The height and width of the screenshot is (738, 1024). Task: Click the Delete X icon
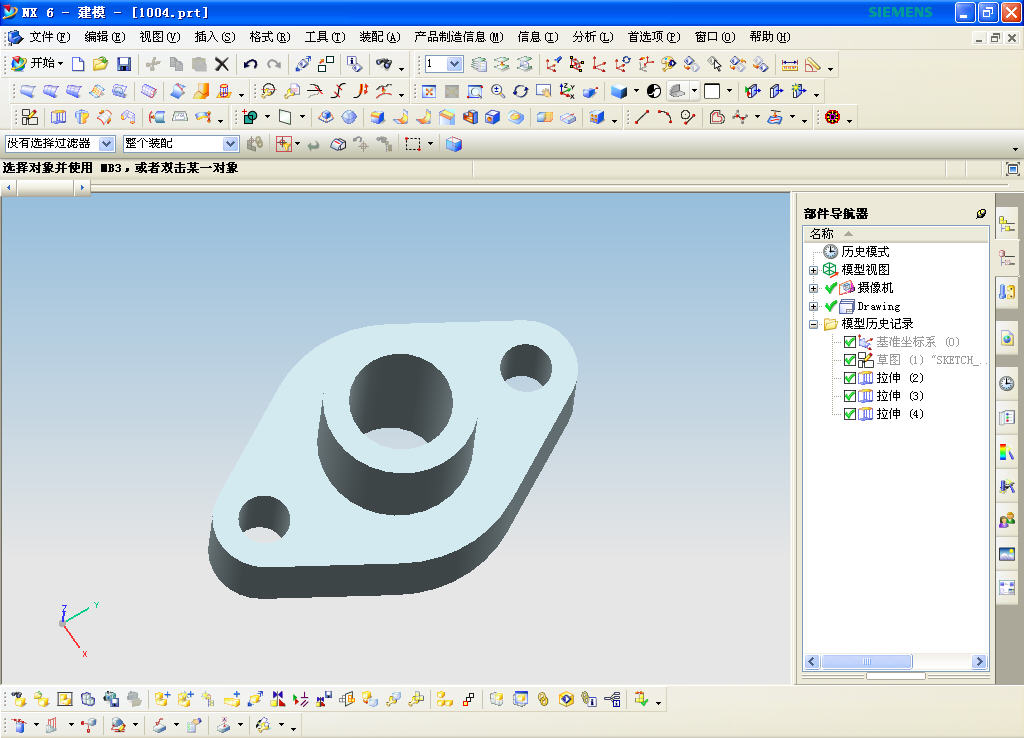coord(222,64)
